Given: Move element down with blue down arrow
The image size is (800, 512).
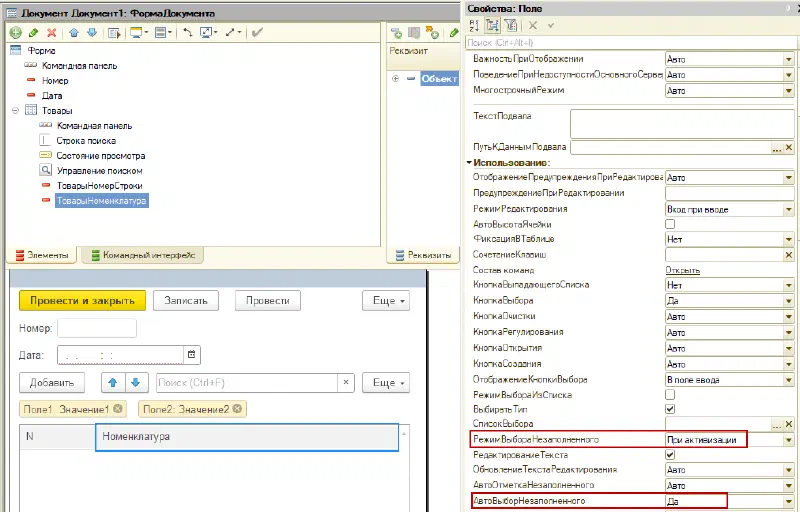Looking at the screenshot, I should tap(92, 33).
